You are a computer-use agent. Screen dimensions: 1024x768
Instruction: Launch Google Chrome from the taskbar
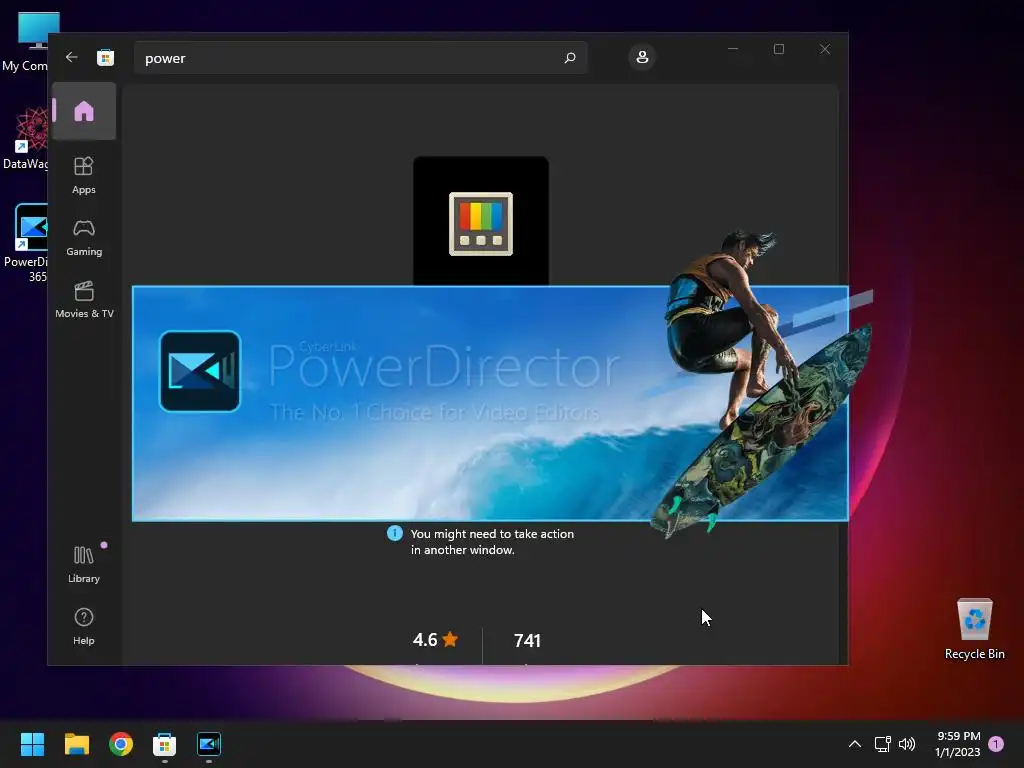[x=121, y=744]
